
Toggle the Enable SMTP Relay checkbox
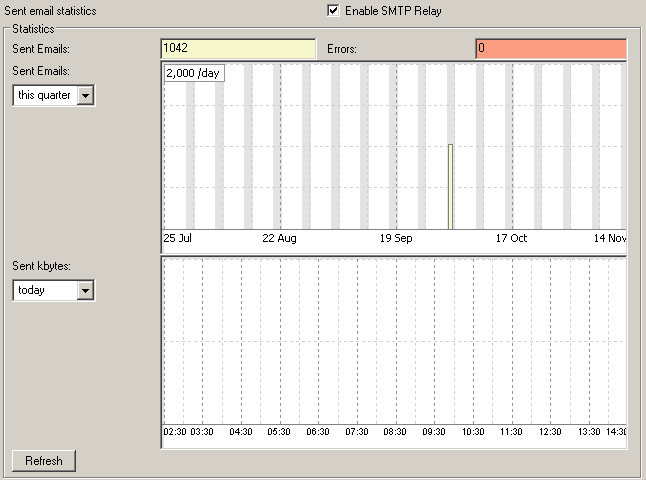(333, 11)
